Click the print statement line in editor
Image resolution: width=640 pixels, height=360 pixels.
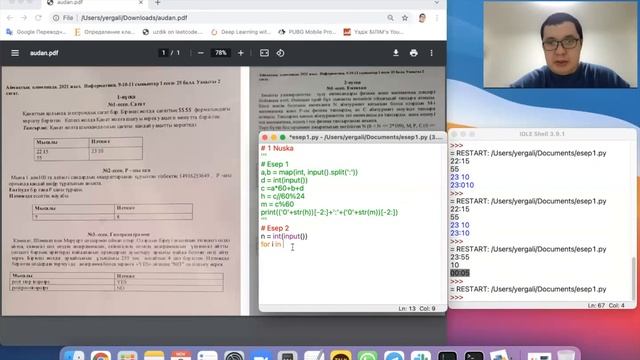pos(329,212)
